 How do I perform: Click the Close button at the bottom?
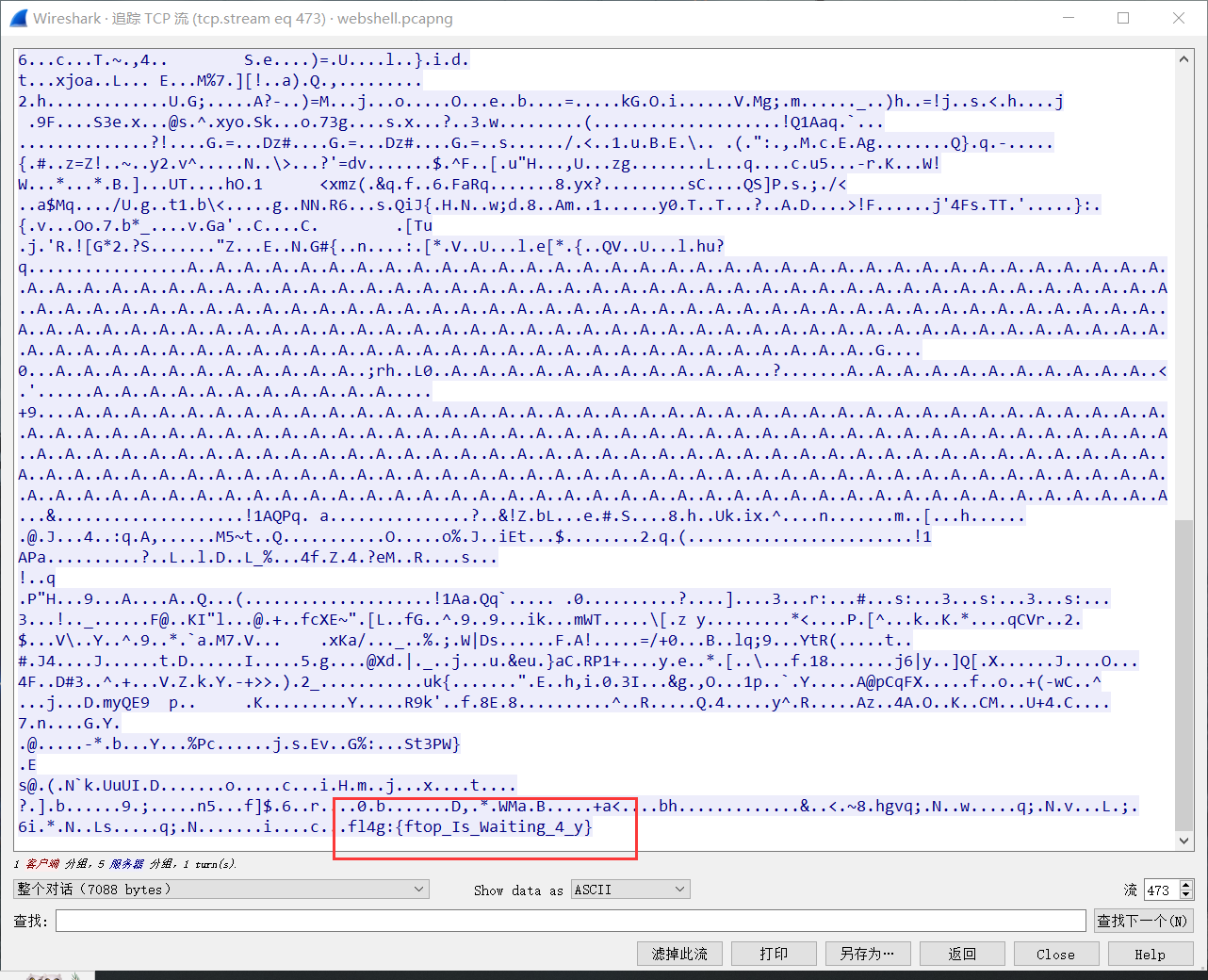click(1055, 954)
